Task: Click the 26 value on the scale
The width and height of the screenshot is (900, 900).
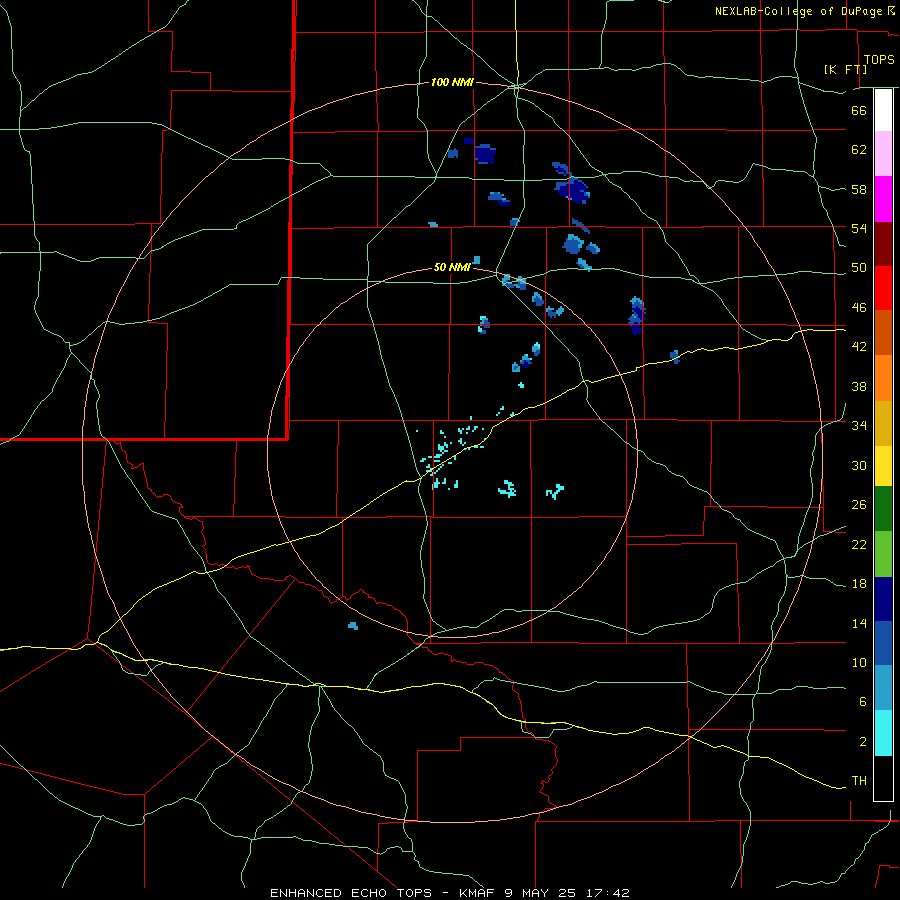Action: 859,504
